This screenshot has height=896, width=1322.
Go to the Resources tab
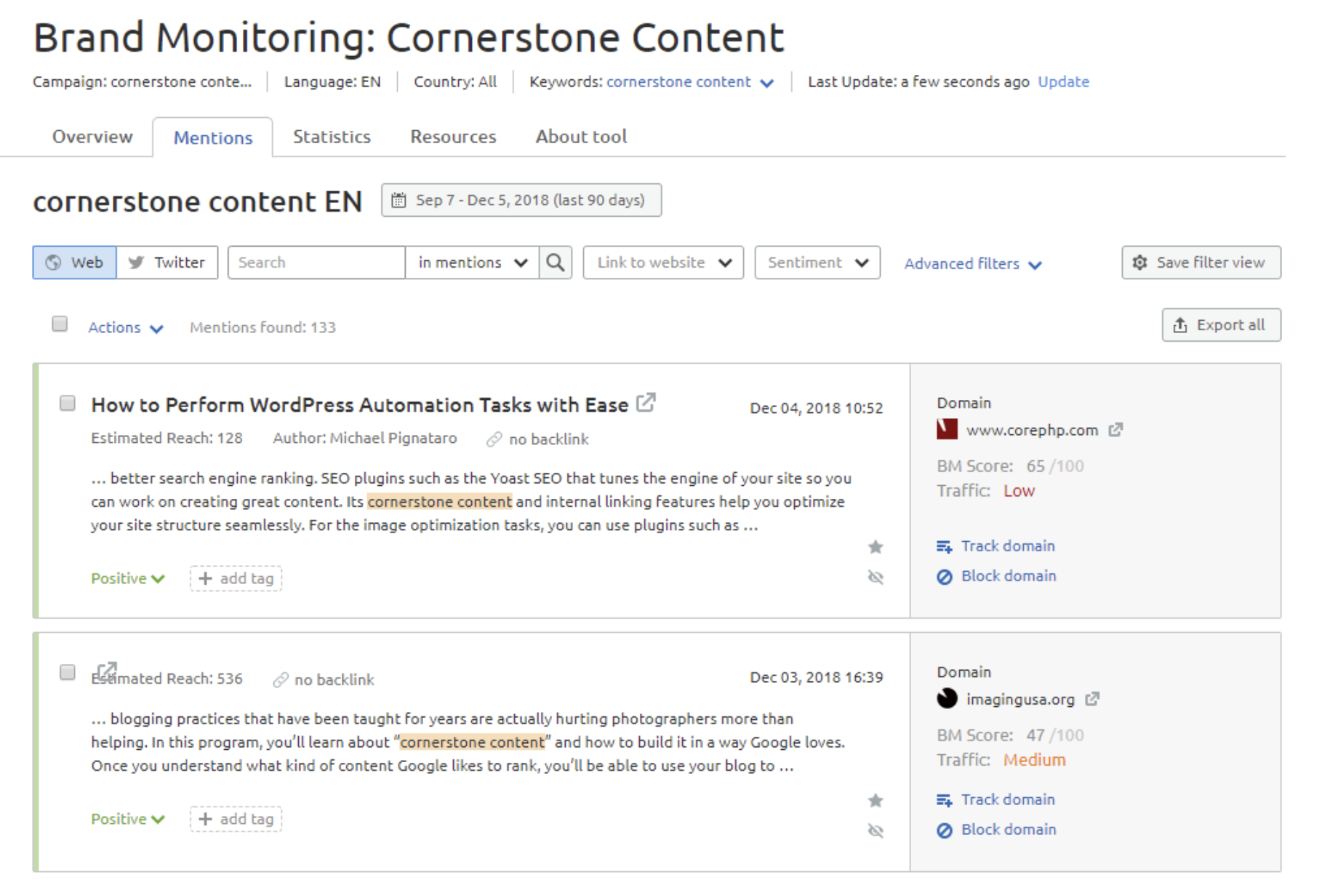(x=453, y=137)
